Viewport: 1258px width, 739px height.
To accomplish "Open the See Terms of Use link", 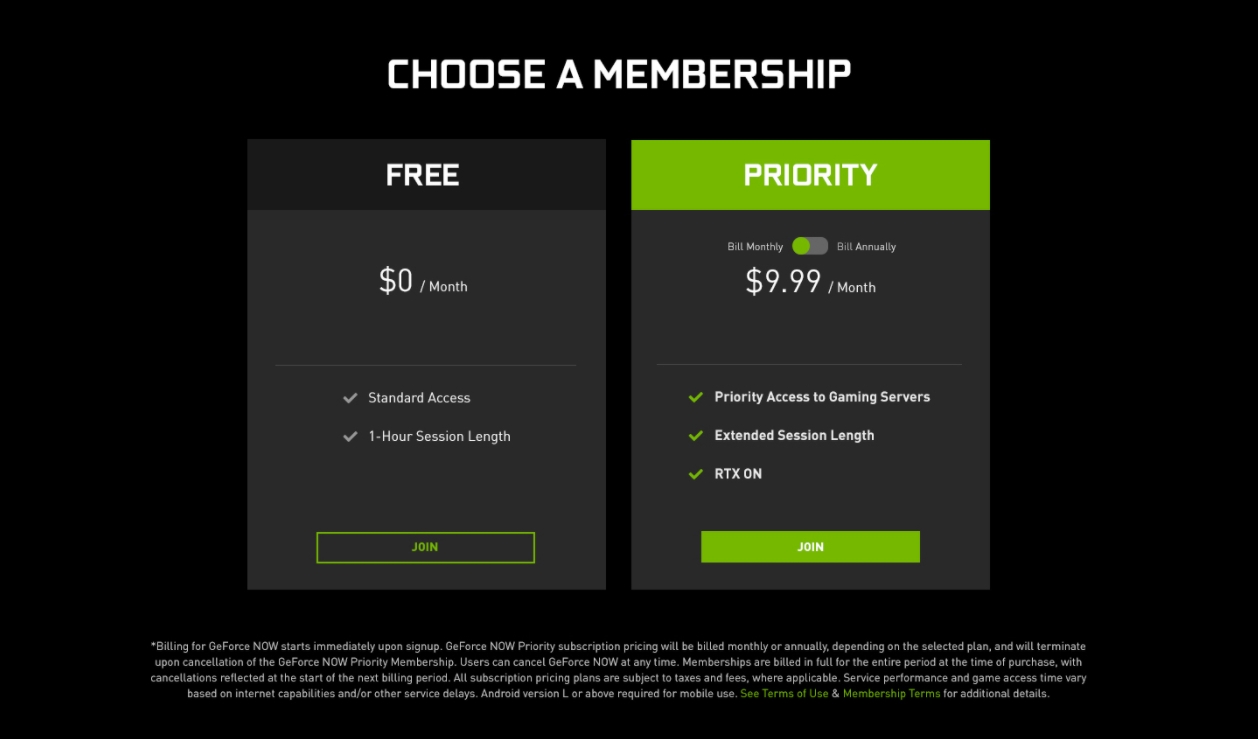I will coord(784,694).
